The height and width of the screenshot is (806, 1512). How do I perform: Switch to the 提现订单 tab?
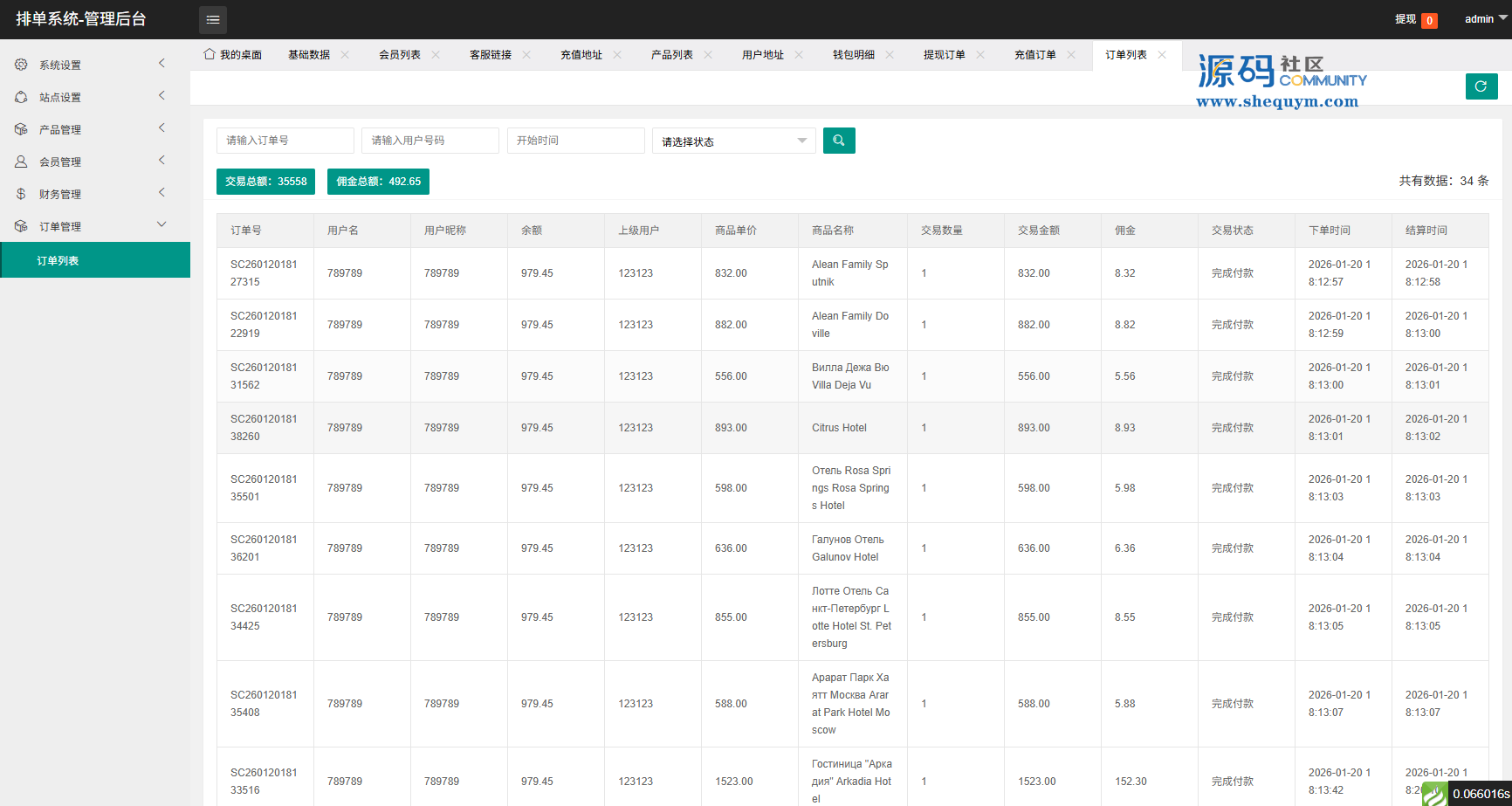944,55
